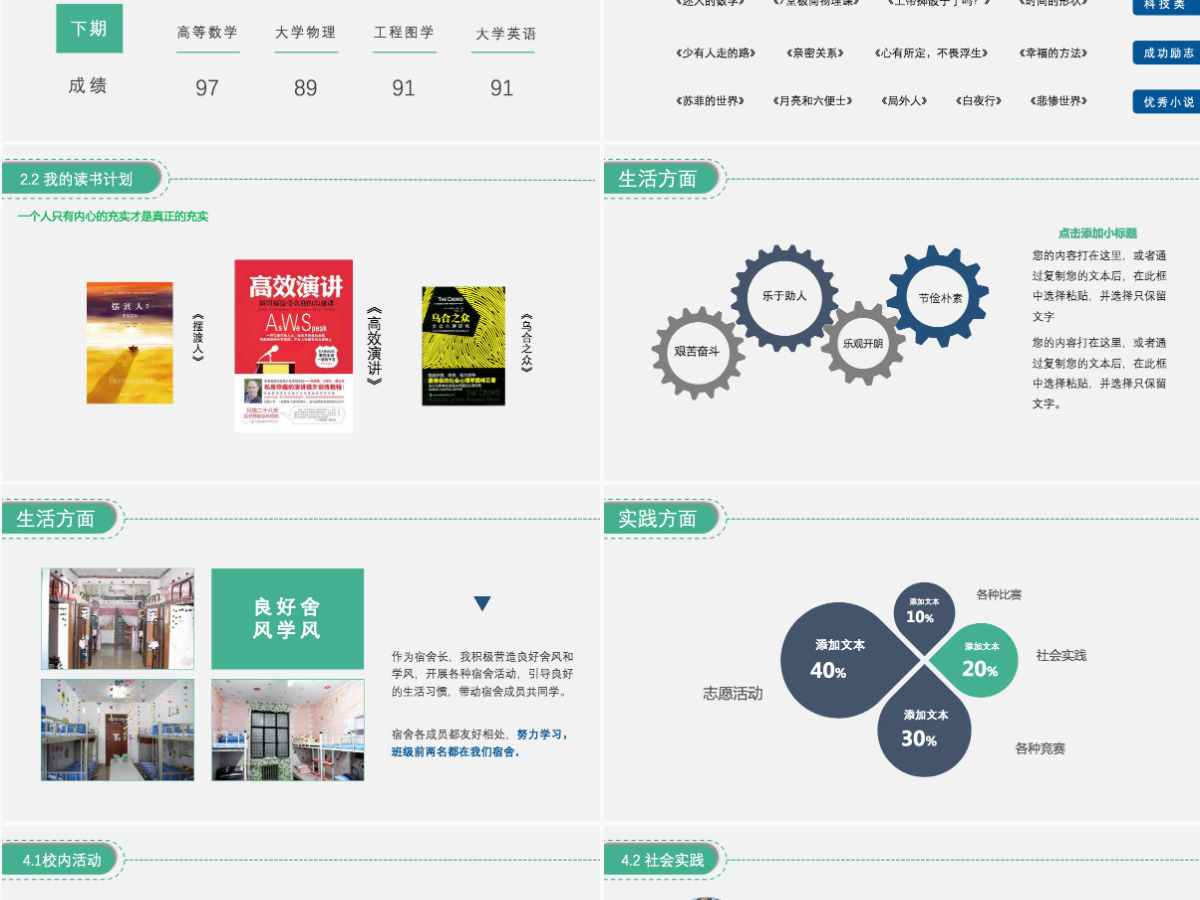Click the green 20% petal shape
This screenshot has width=1200, height=900.
pyautogui.click(x=977, y=658)
